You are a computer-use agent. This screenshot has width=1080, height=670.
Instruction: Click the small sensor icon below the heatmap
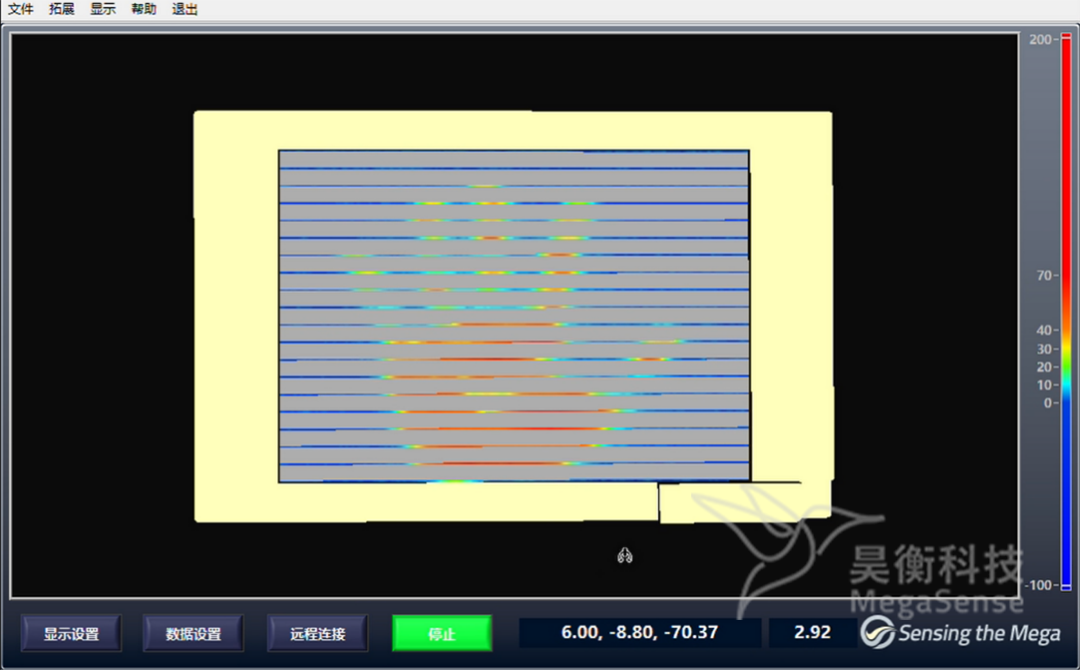[625, 556]
